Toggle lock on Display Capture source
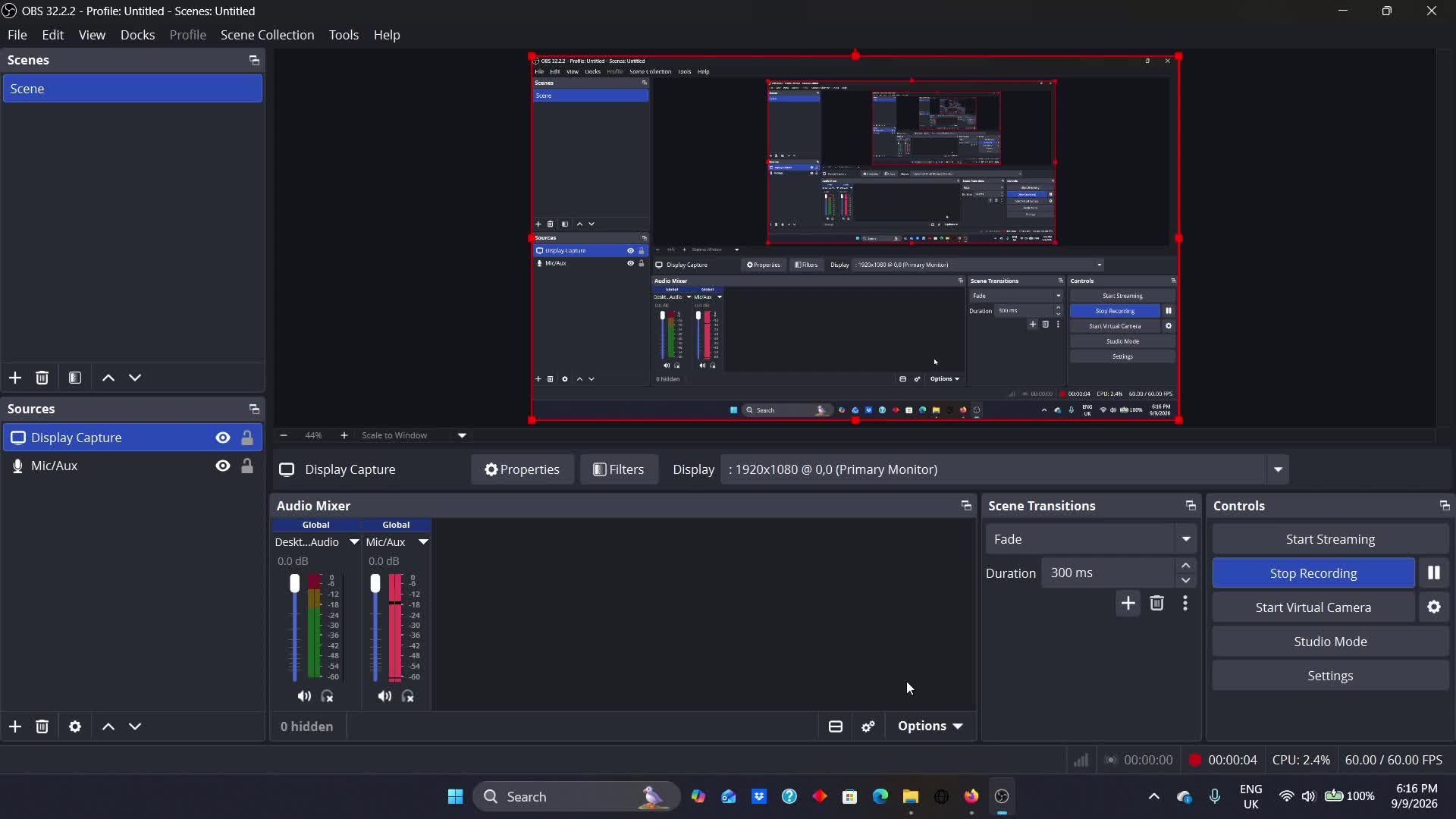 coord(247,438)
